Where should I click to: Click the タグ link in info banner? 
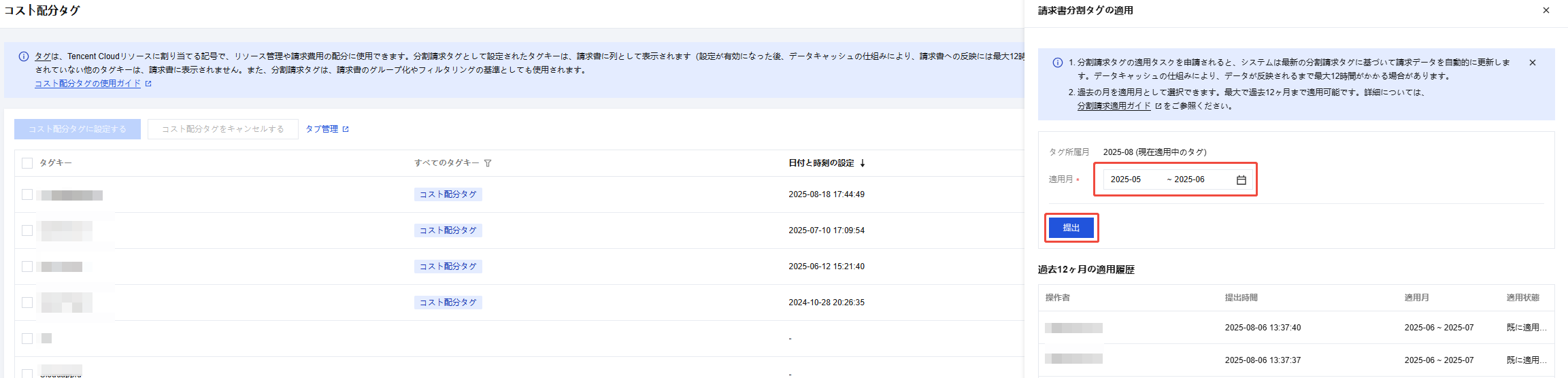point(43,56)
